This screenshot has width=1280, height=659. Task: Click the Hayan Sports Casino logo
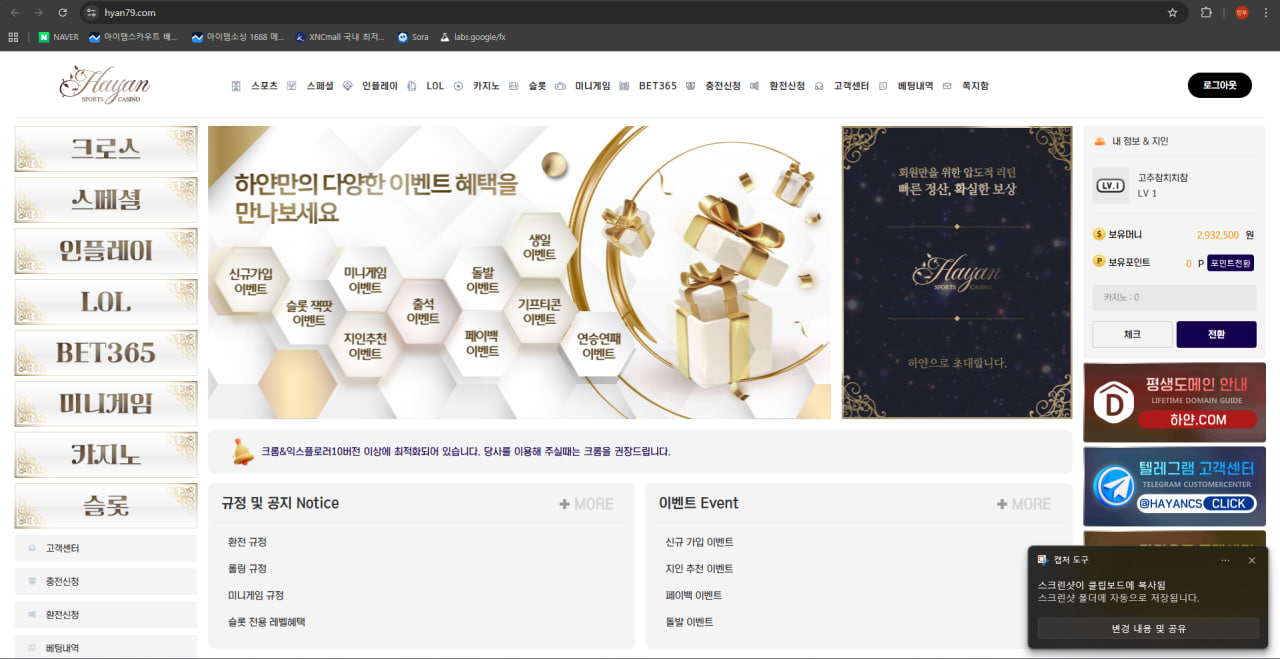104,85
